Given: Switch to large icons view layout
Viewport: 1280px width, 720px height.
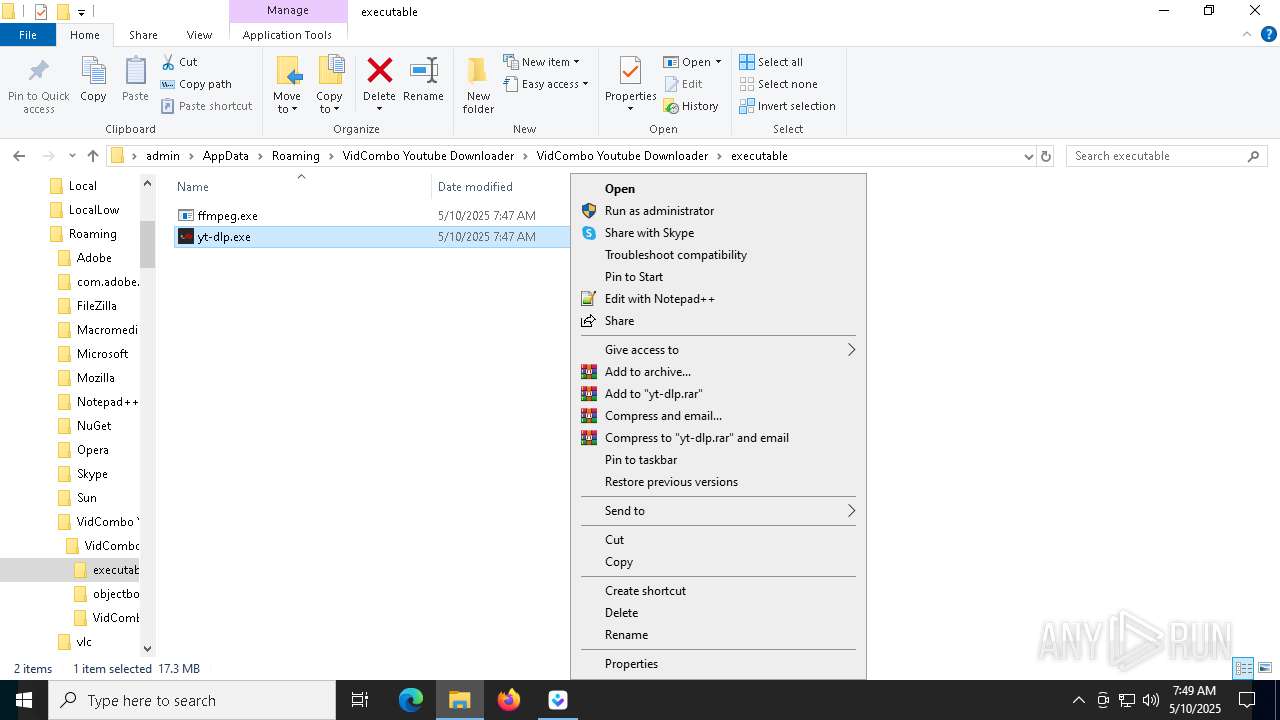Looking at the screenshot, I should tap(1265, 668).
